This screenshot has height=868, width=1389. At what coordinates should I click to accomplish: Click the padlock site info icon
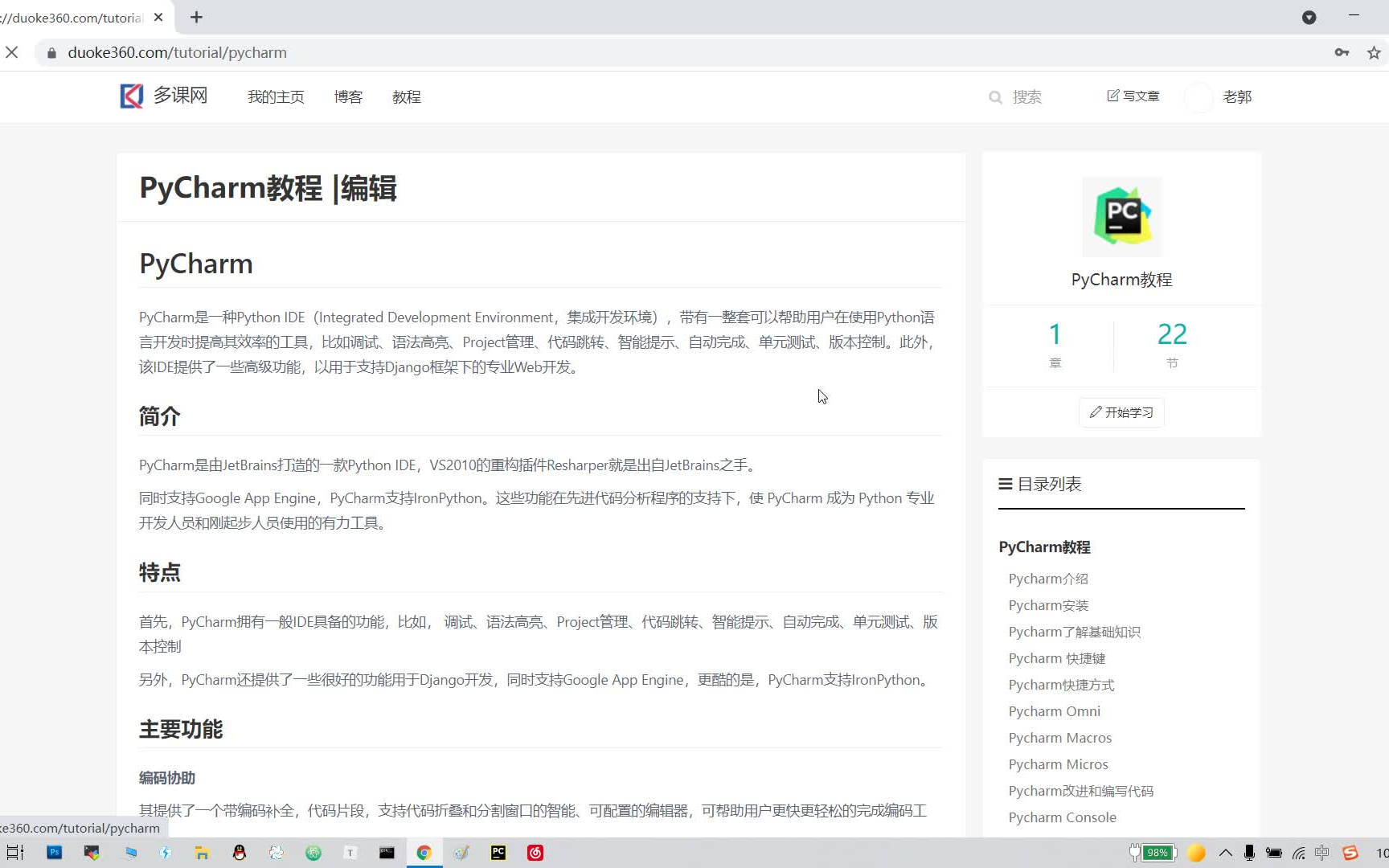[x=51, y=53]
